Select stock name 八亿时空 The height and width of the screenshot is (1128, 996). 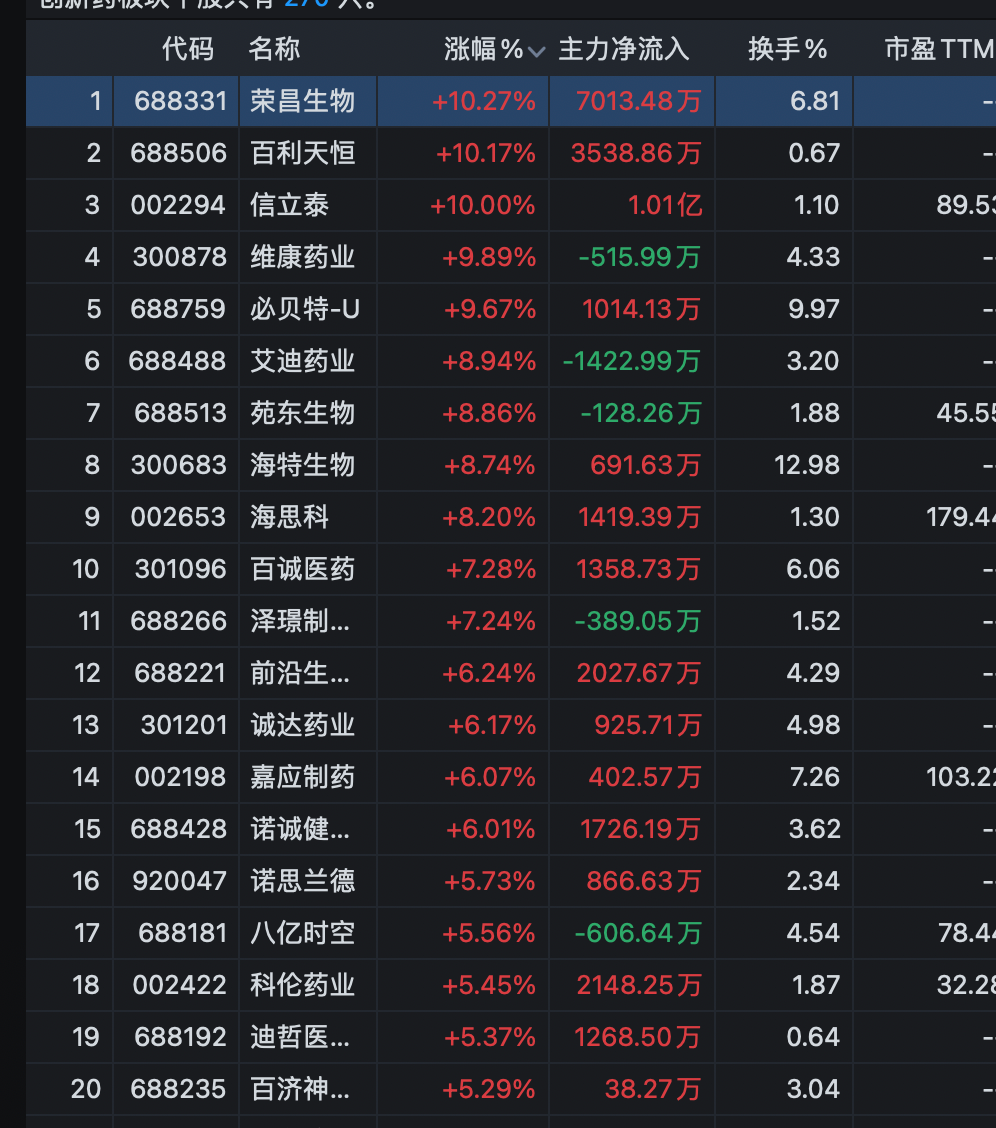pyautogui.click(x=303, y=933)
